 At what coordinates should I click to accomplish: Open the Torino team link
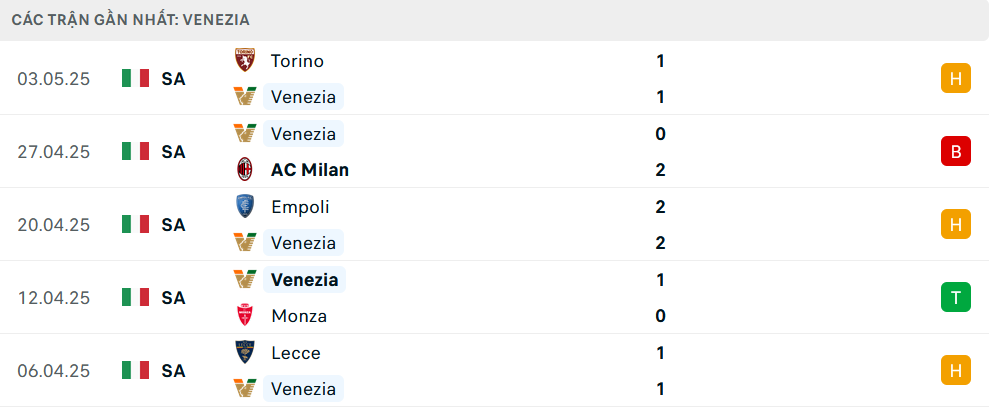pyautogui.click(x=297, y=61)
